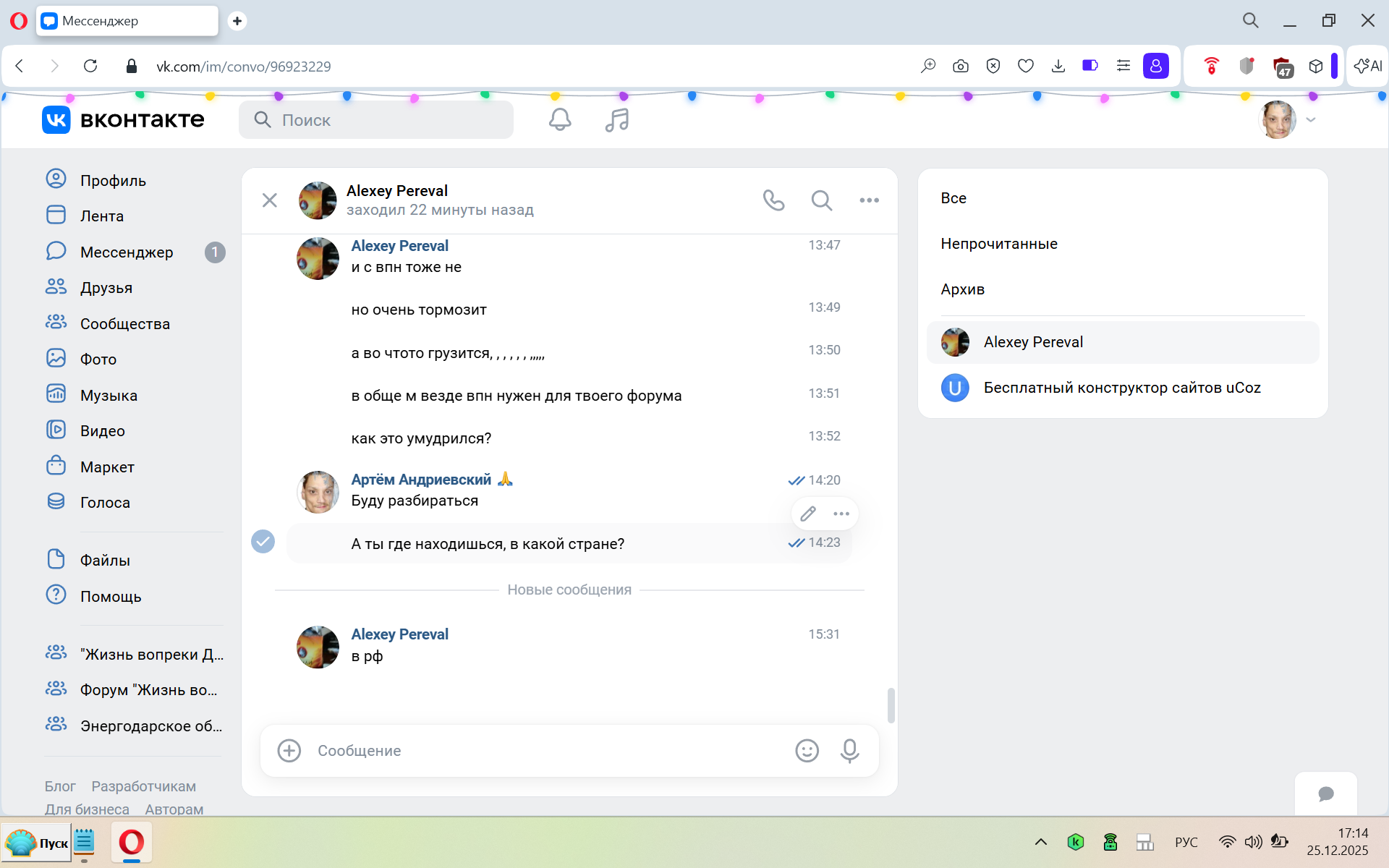Toggle Opera ad blocker shield icon
Screen dimensions: 1389x868
(993, 66)
